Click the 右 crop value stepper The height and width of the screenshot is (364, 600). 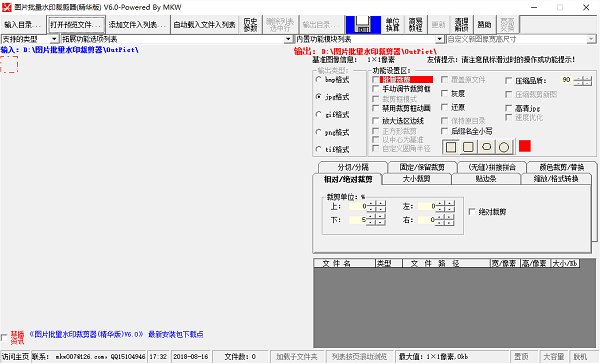tap(445, 220)
